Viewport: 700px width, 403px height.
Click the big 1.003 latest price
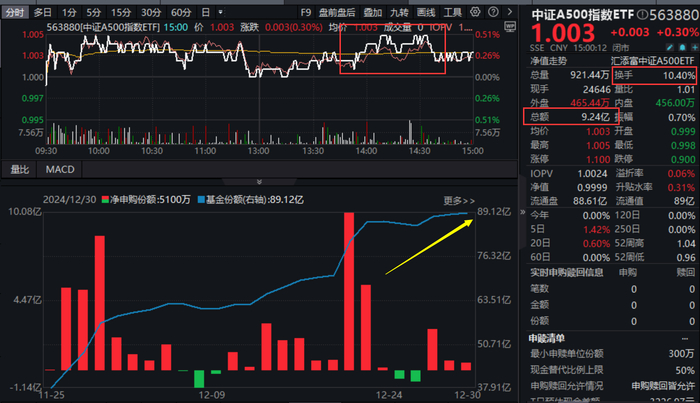[x=562, y=33]
